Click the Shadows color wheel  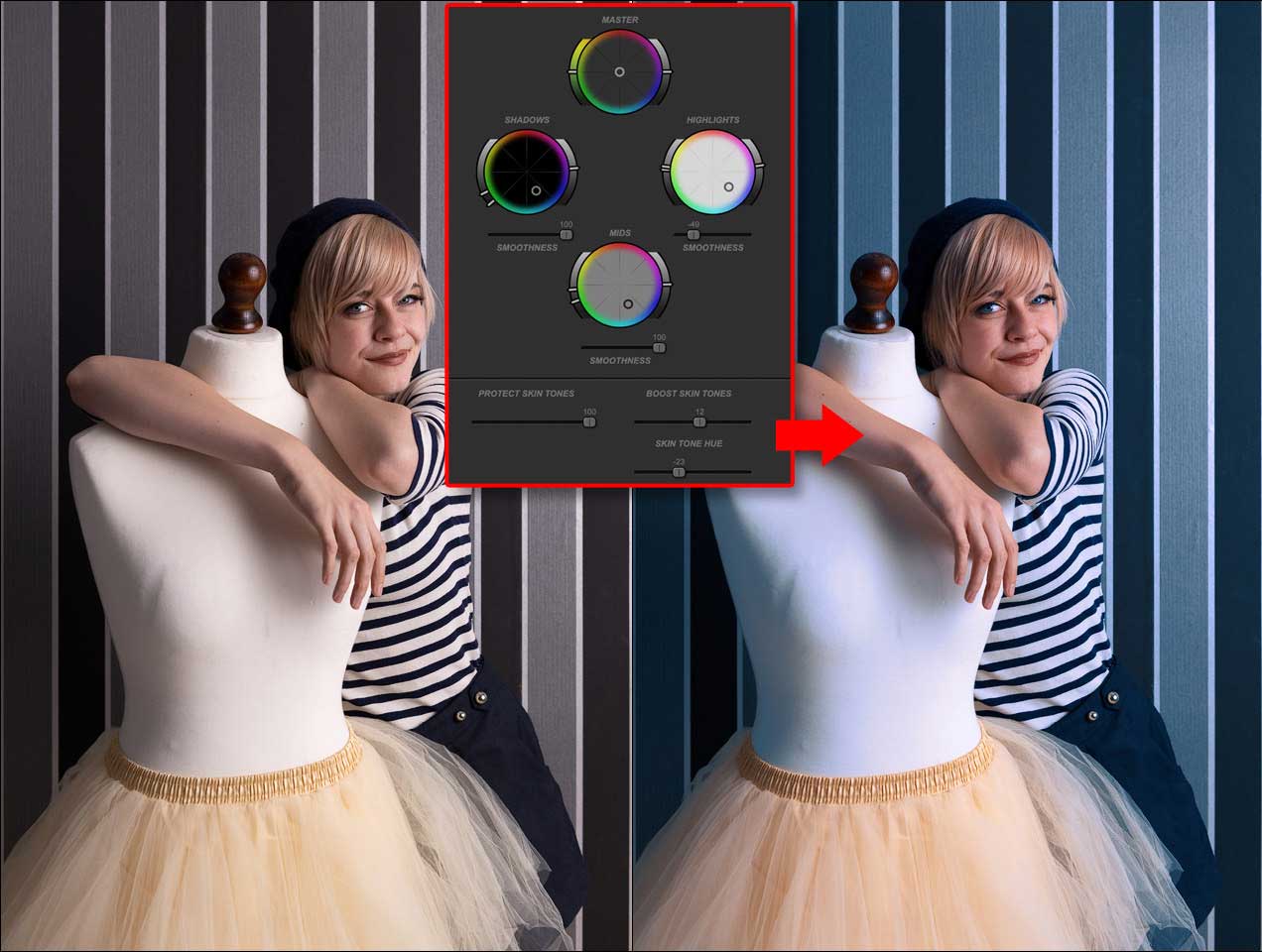click(526, 173)
